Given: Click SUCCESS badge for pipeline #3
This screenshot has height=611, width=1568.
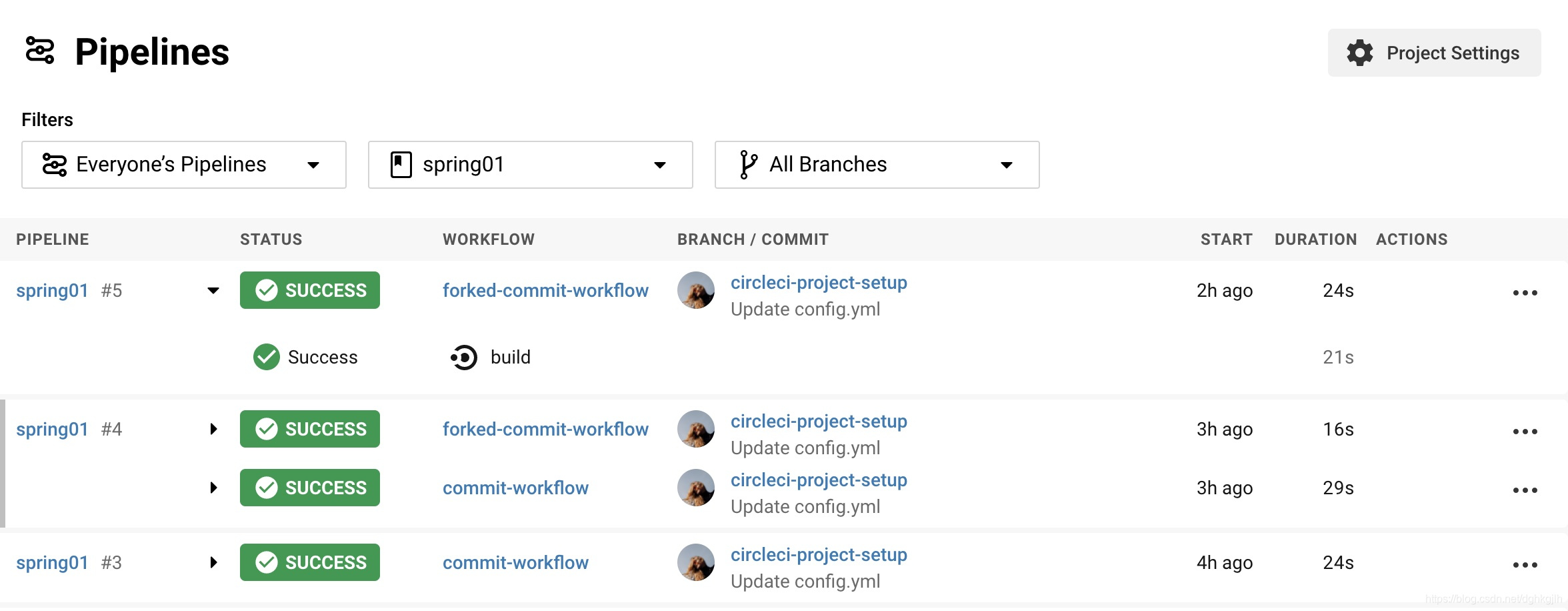Looking at the screenshot, I should [x=310, y=562].
